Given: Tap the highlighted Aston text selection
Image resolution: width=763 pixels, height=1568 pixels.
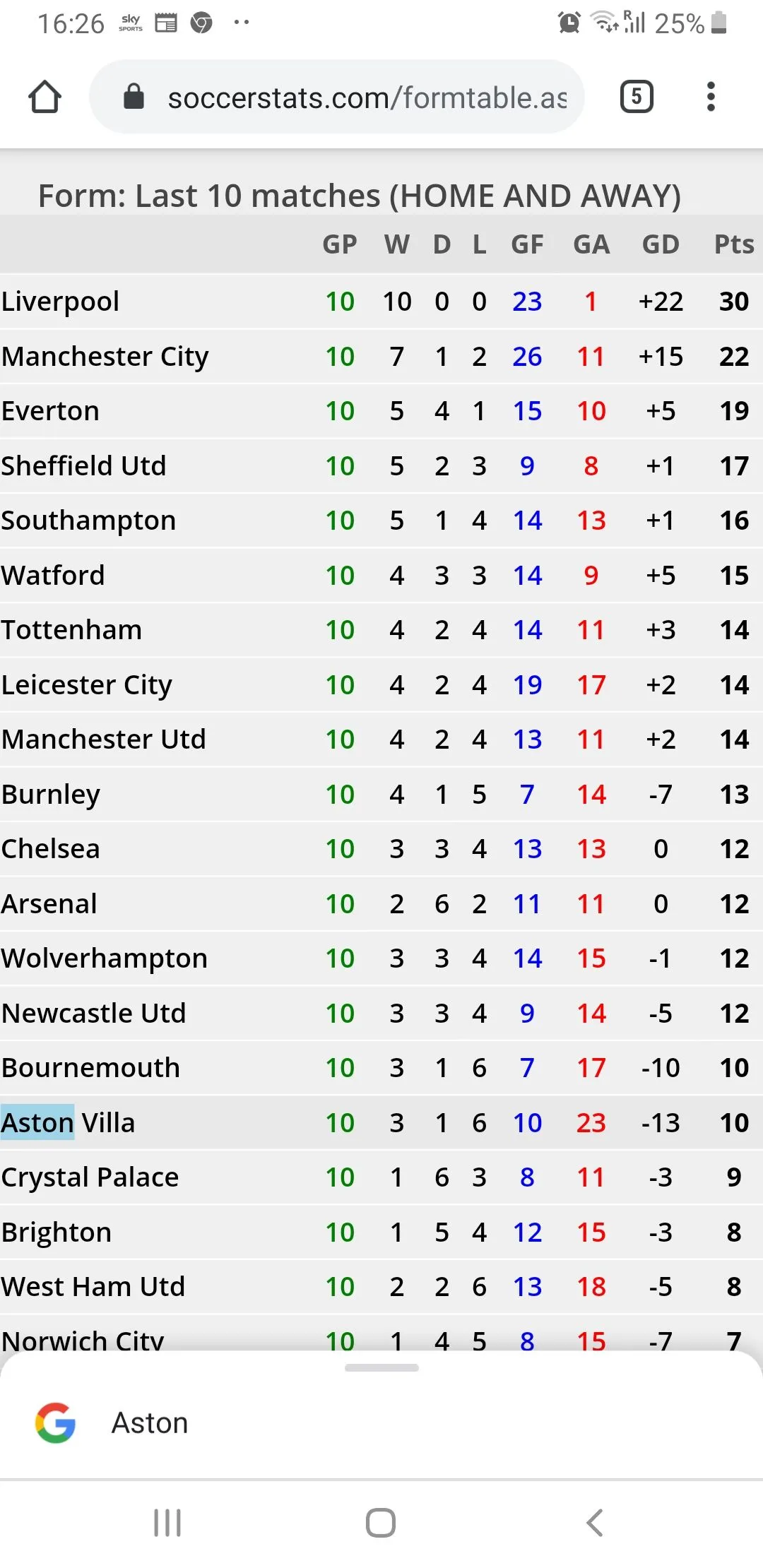Looking at the screenshot, I should coord(37,1122).
